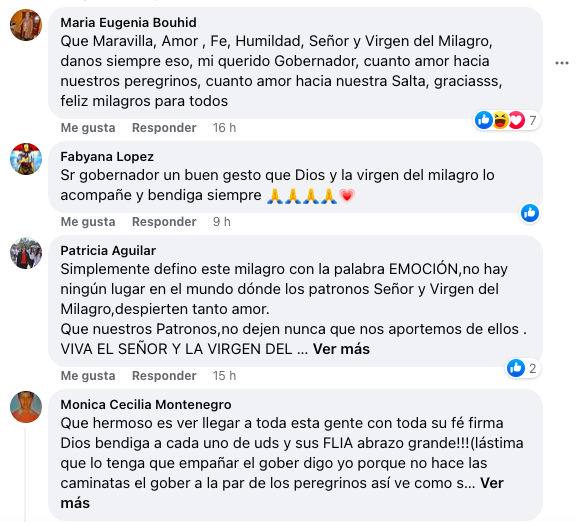
Task: Click the thumbs-up reaction on Fabyana Lopez's comment
Action: (x=530, y=213)
